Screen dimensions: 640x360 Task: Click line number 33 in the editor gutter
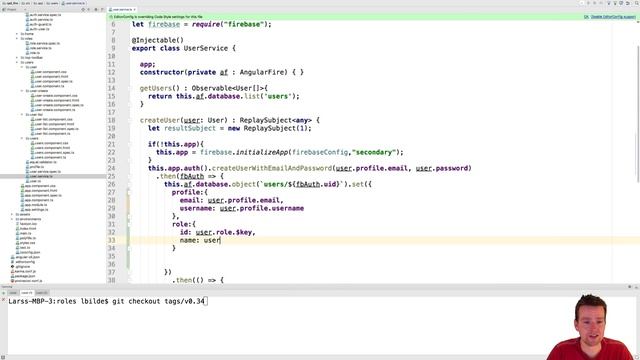click(111, 240)
